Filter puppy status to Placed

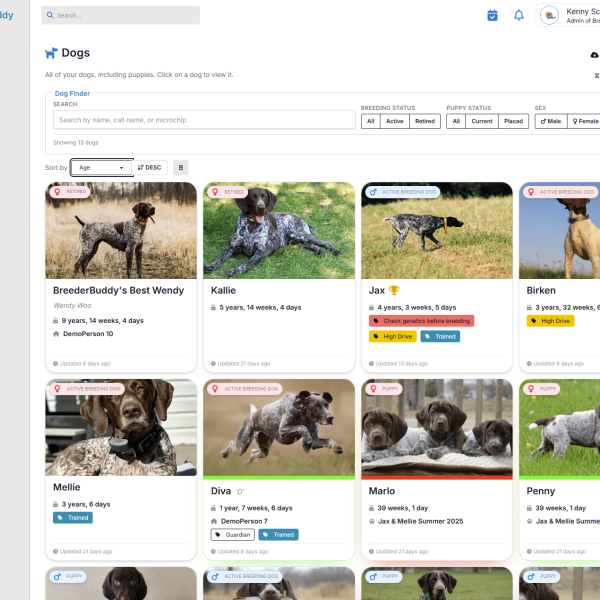pyautogui.click(x=514, y=121)
